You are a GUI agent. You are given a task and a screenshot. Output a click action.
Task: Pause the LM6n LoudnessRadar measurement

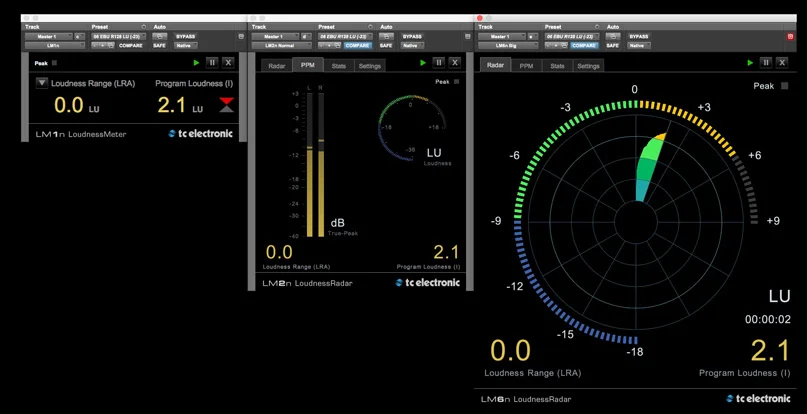[766, 63]
